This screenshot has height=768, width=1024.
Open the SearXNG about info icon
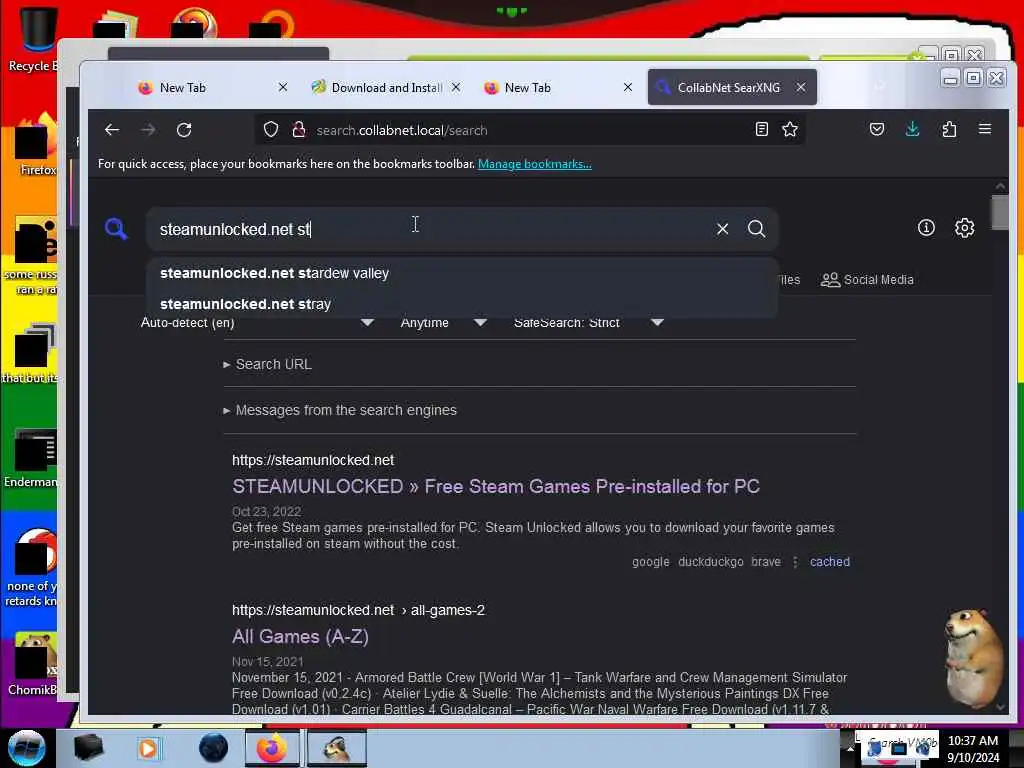pyautogui.click(x=926, y=228)
